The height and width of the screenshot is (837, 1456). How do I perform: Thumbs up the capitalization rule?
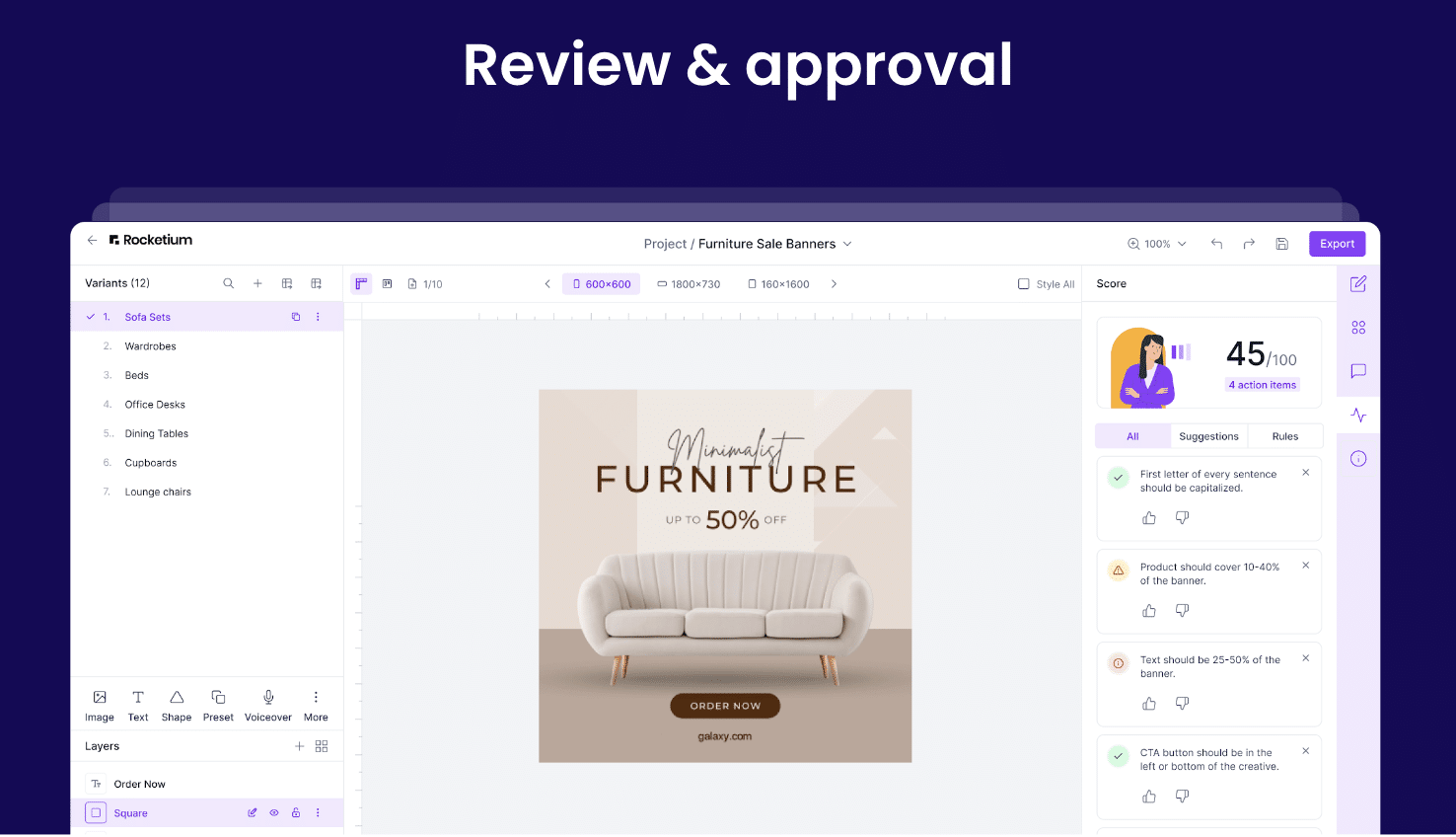coord(1149,518)
